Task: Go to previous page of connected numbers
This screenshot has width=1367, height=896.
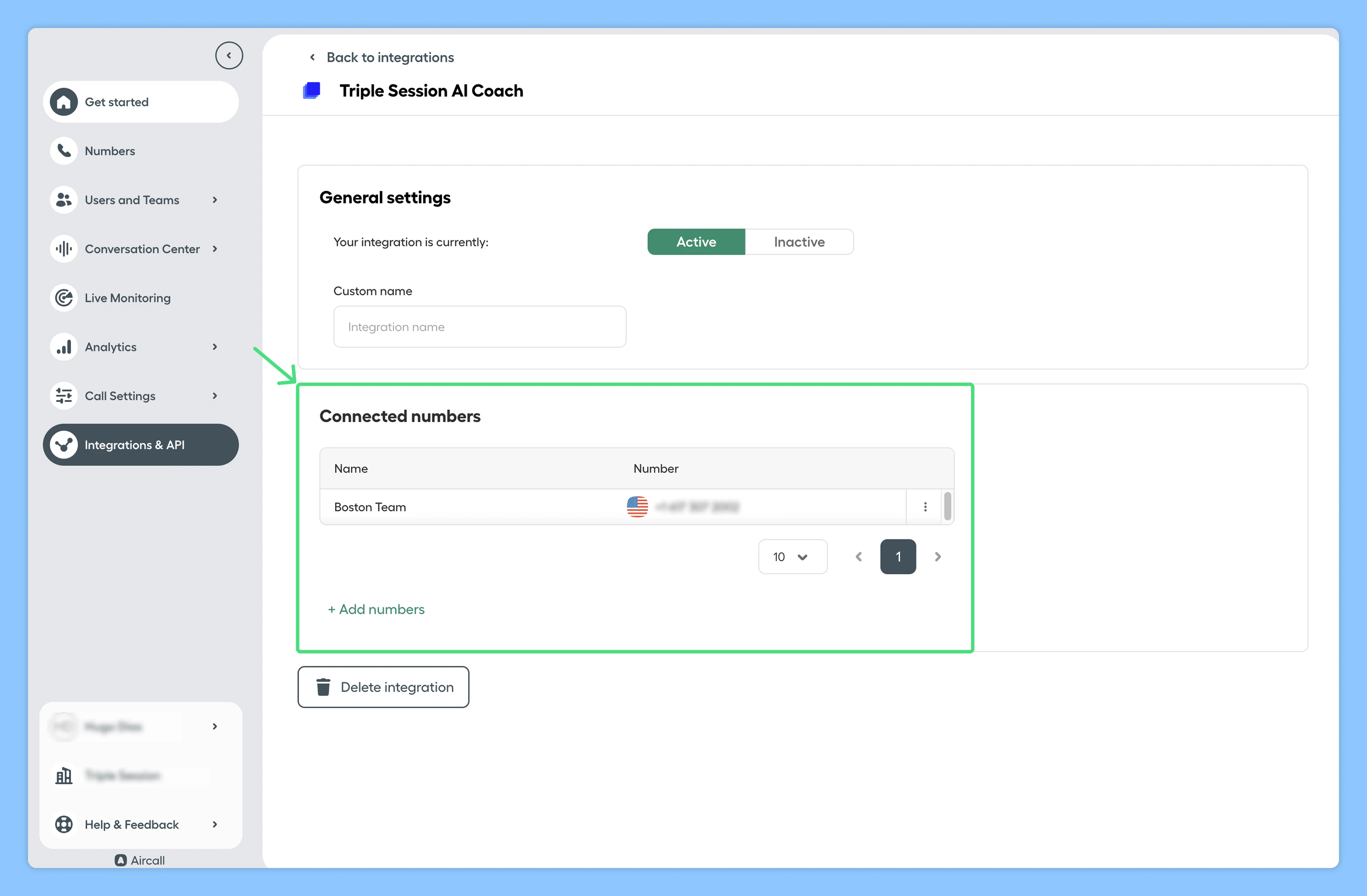Action: coord(859,557)
